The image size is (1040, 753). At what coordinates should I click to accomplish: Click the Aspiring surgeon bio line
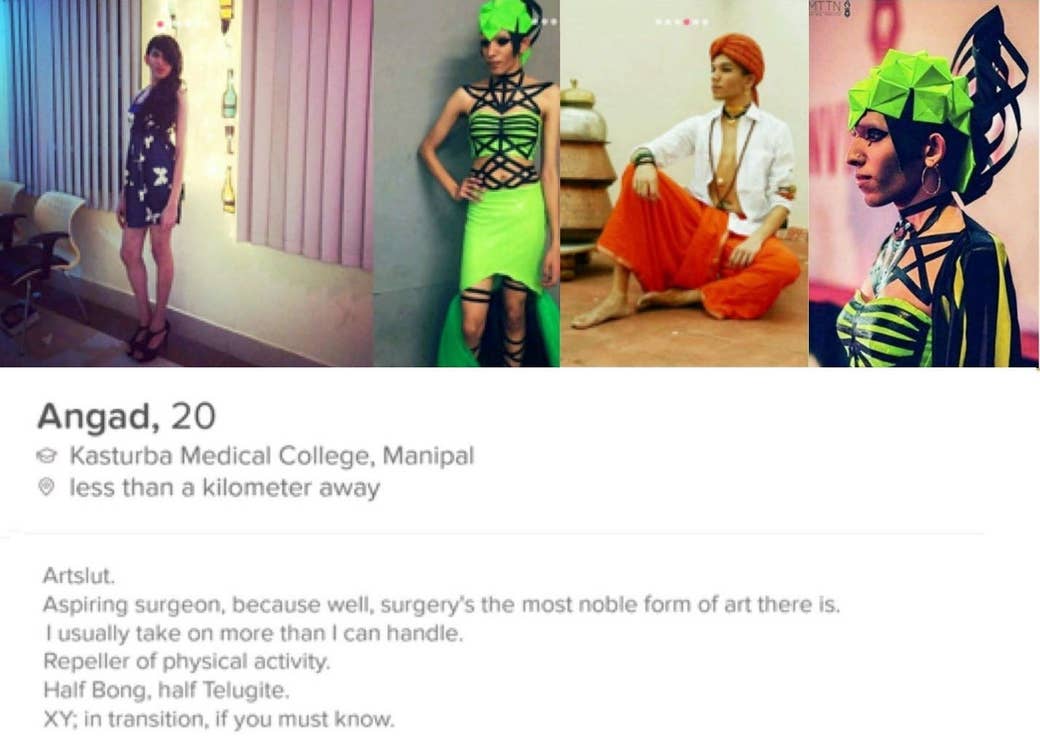441,605
